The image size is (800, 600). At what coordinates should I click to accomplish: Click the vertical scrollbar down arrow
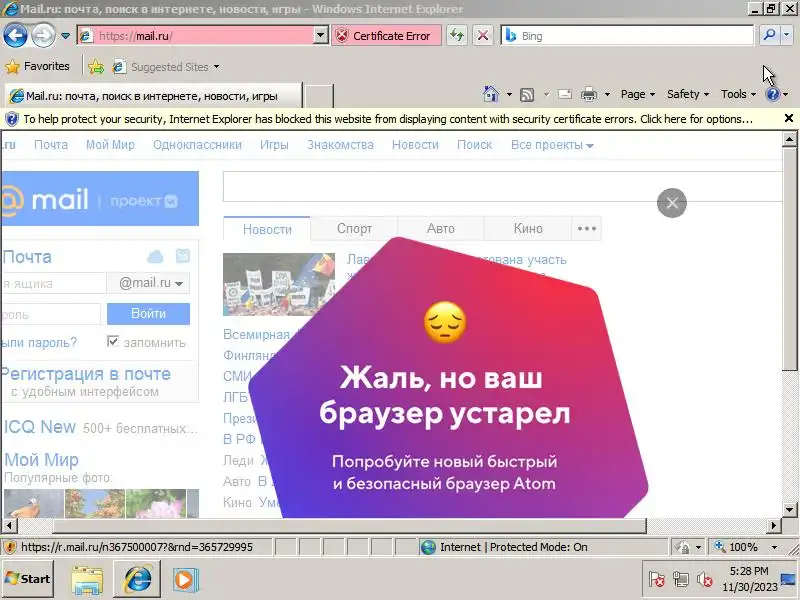pos(789,509)
